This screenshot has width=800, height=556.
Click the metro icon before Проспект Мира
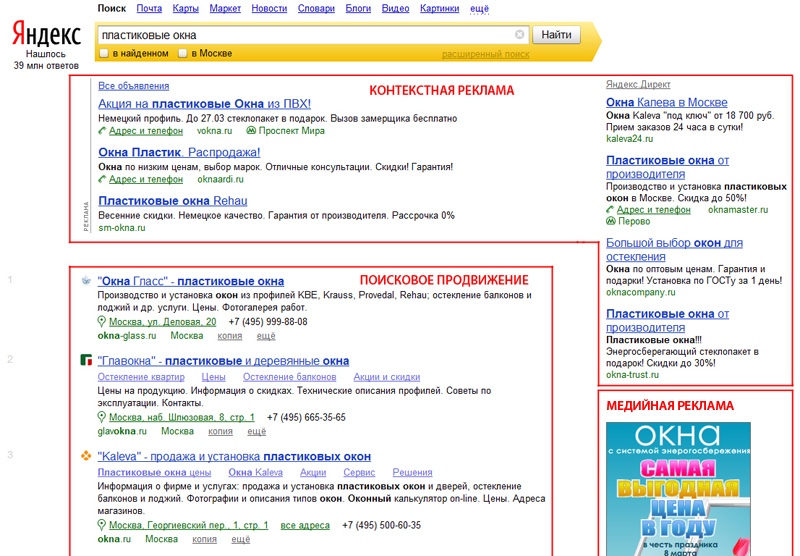(251, 131)
